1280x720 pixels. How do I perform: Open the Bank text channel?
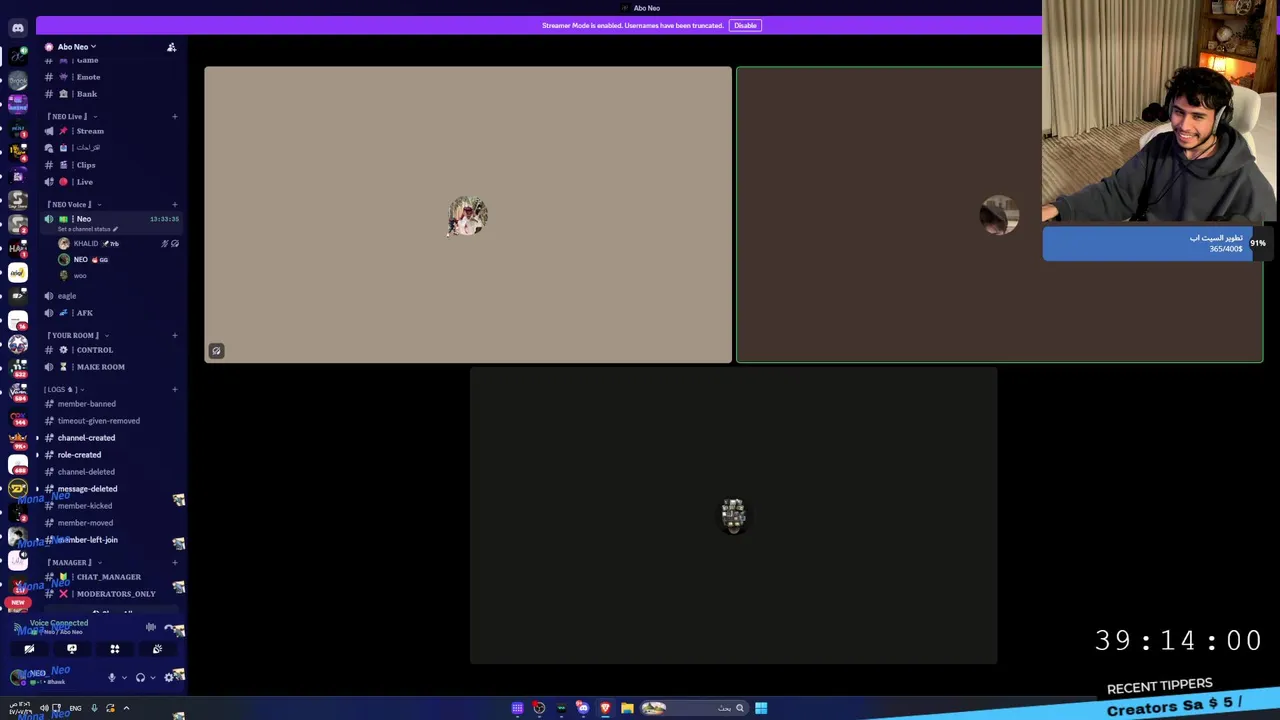tap(110, 94)
